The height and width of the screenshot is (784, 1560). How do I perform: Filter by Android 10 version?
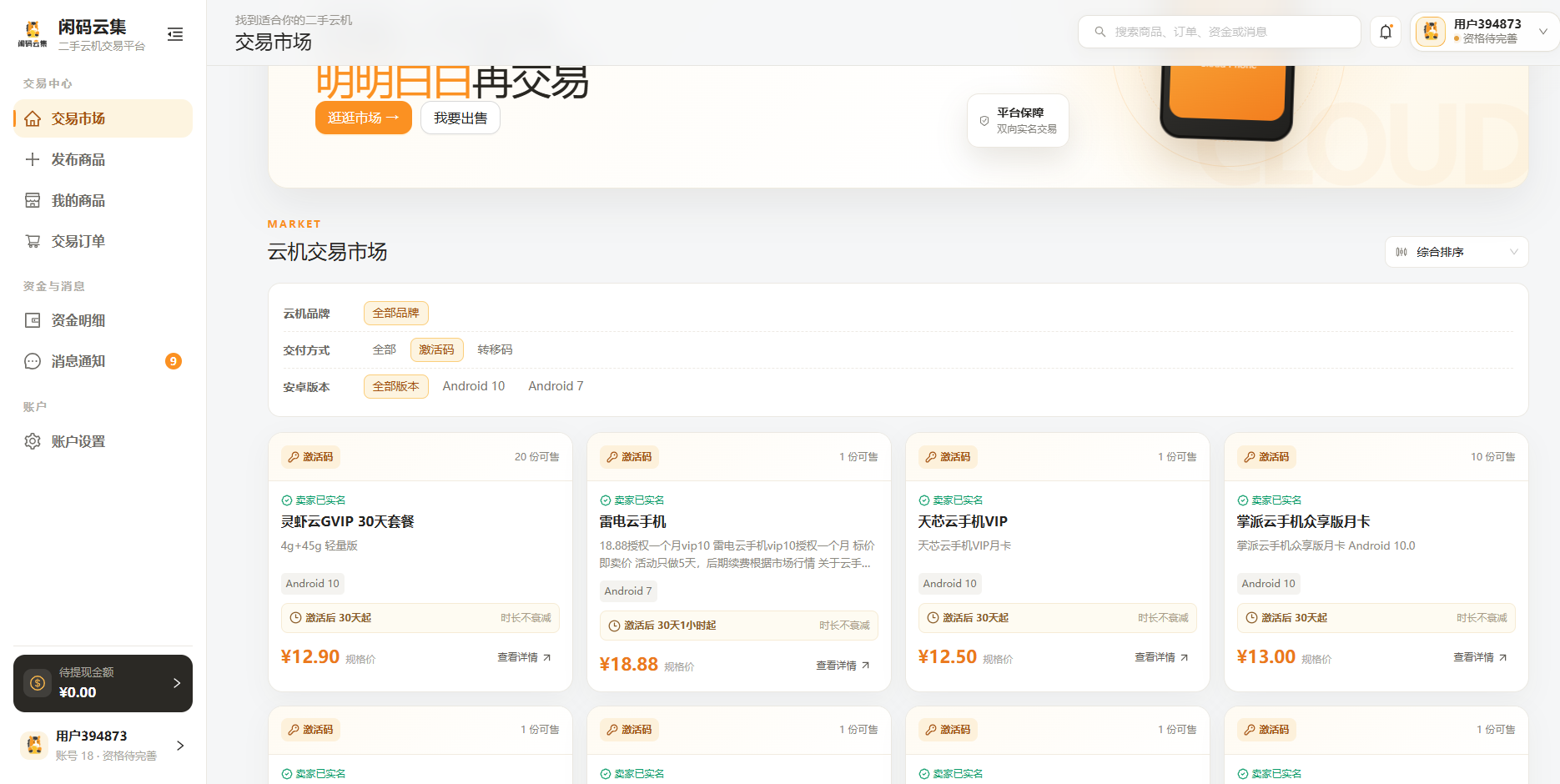click(474, 386)
